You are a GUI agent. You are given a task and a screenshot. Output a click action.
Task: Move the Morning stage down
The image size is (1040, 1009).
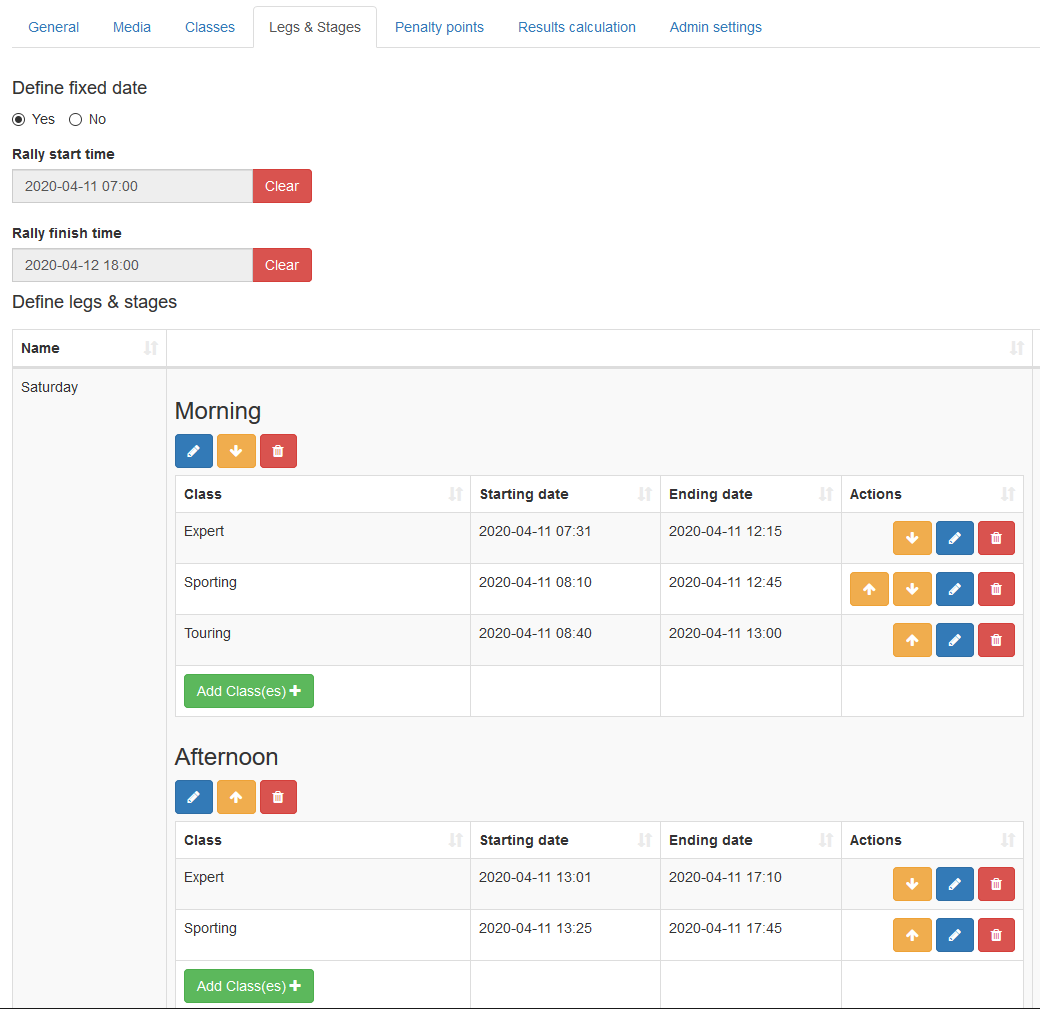click(236, 451)
